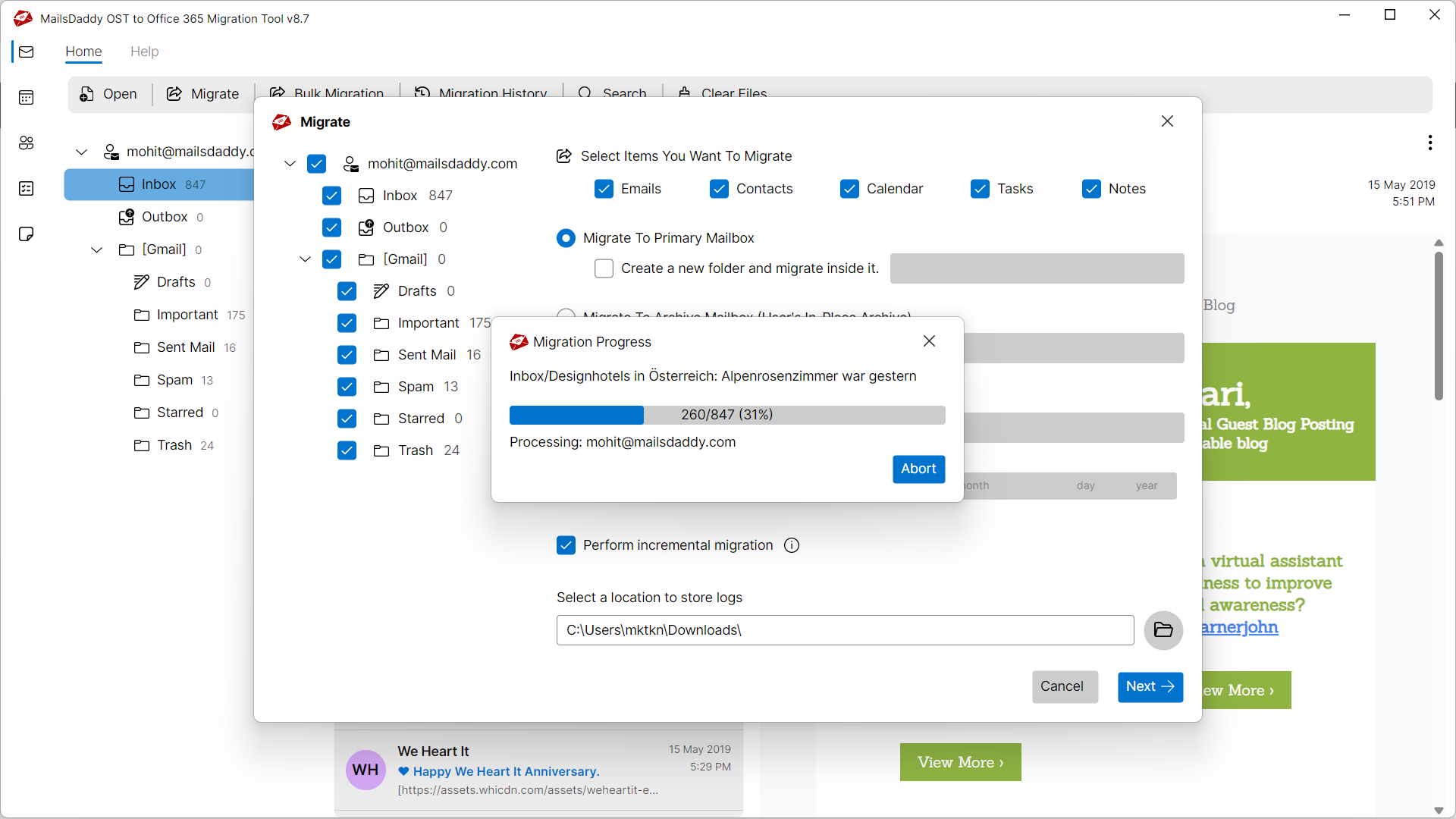Collapse mohit@mailsdaddy.com in Migrate dialog tree
The image size is (1456, 819).
290,164
